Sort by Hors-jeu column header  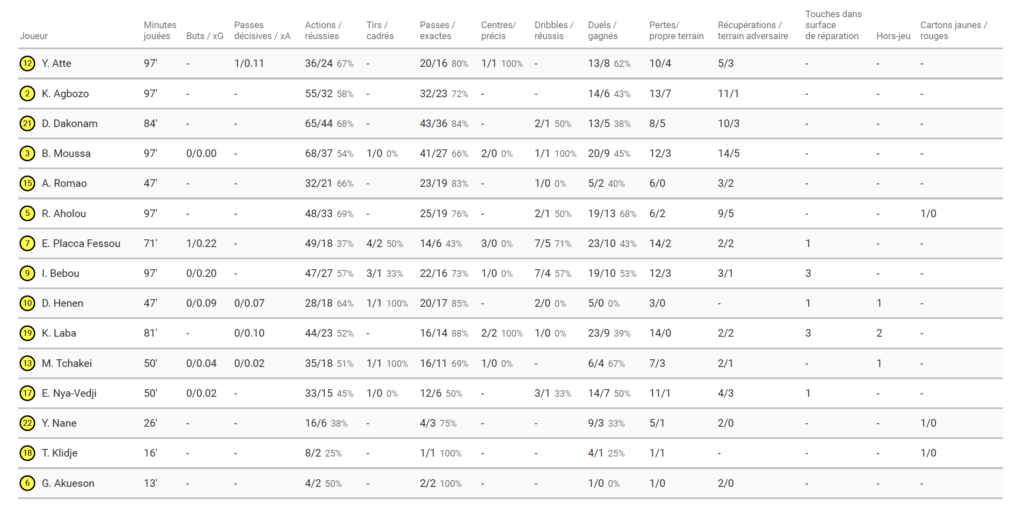(x=893, y=36)
